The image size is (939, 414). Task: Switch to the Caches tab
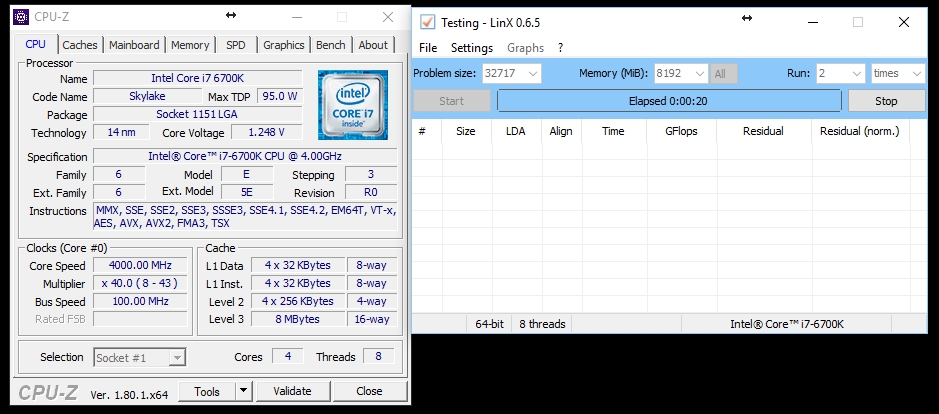80,45
